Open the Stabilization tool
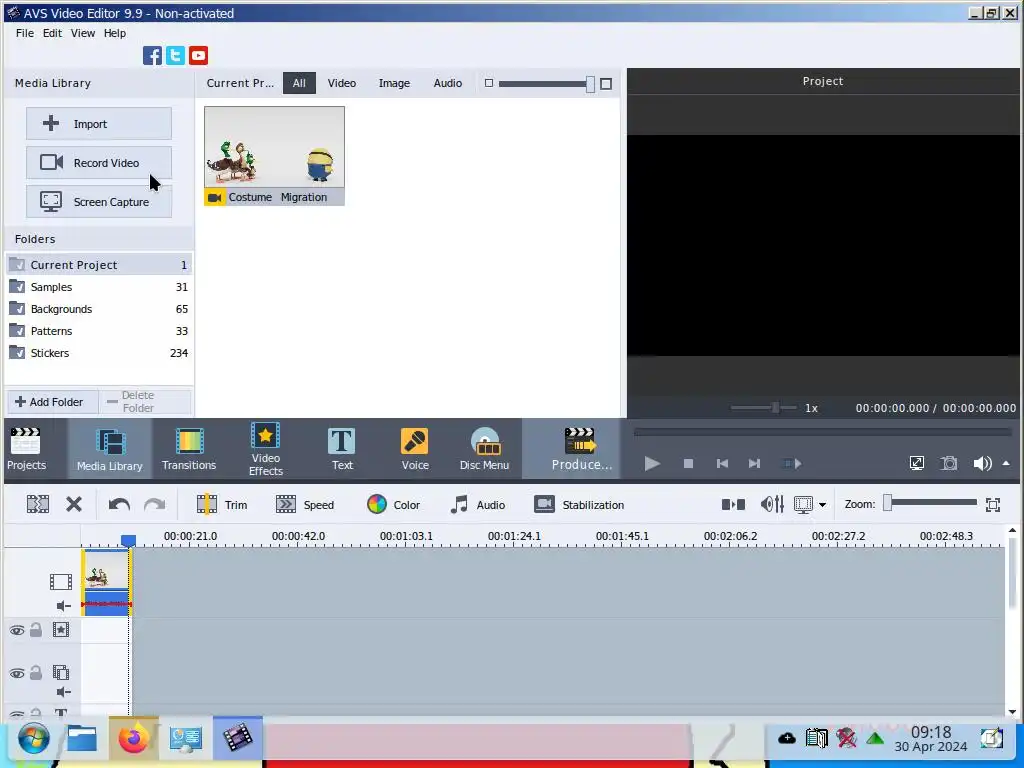Screen dimensions: 1024x768 point(579,504)
